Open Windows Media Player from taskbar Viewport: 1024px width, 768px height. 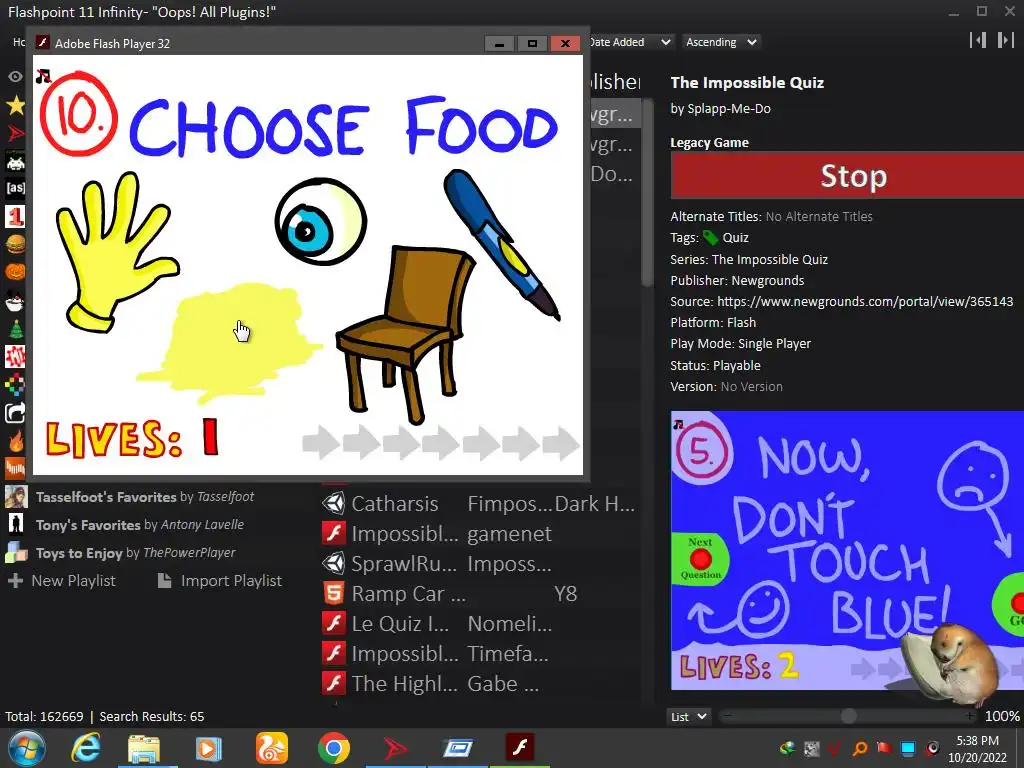point(208,748)
